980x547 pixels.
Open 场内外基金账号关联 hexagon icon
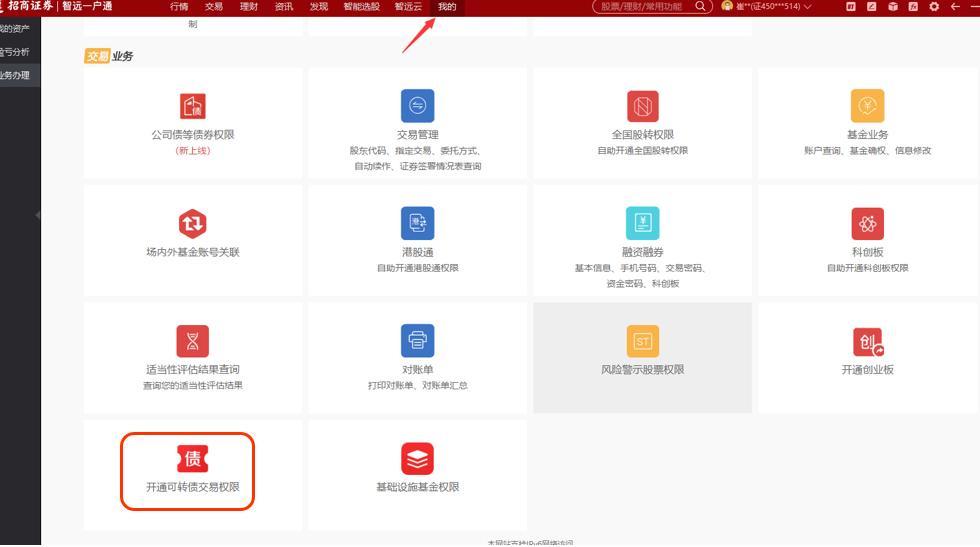pos(192,223)
